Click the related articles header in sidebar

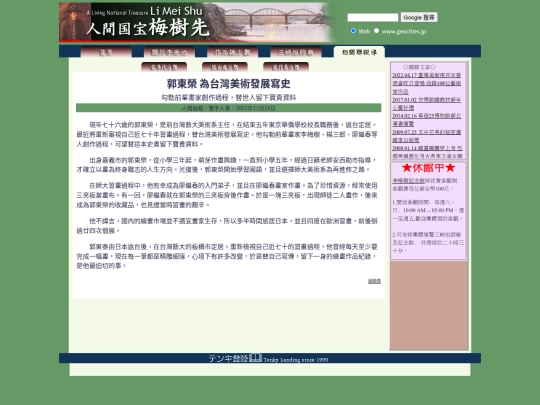419,67
